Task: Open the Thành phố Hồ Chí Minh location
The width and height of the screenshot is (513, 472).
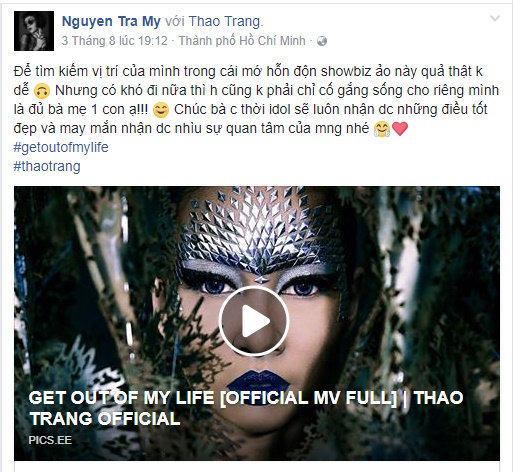Action: click(x=242, y=41)
